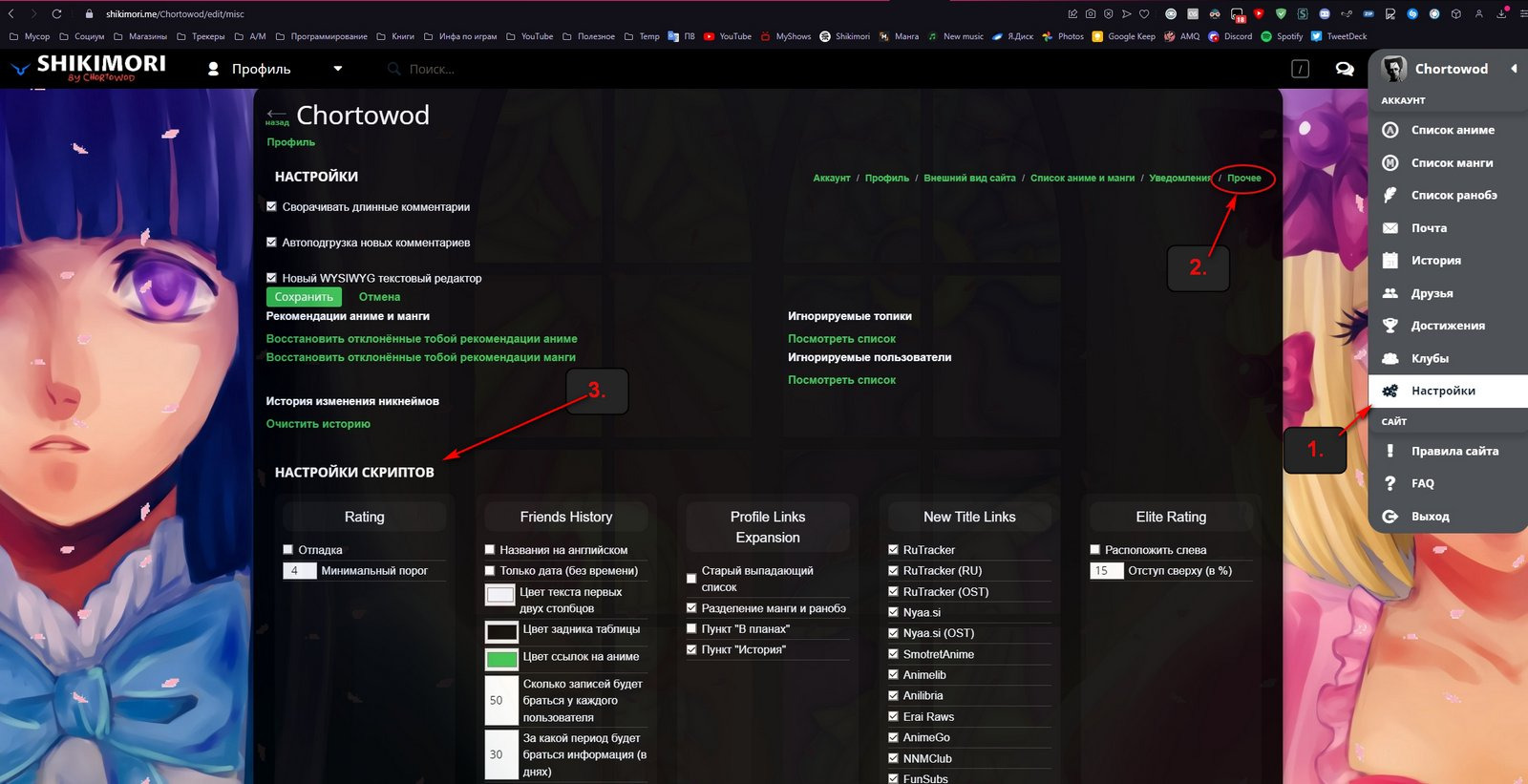Screen dimensions: 1528x784
Task: Click the Почта envelope icon
Action: [x=1390, y=228]
